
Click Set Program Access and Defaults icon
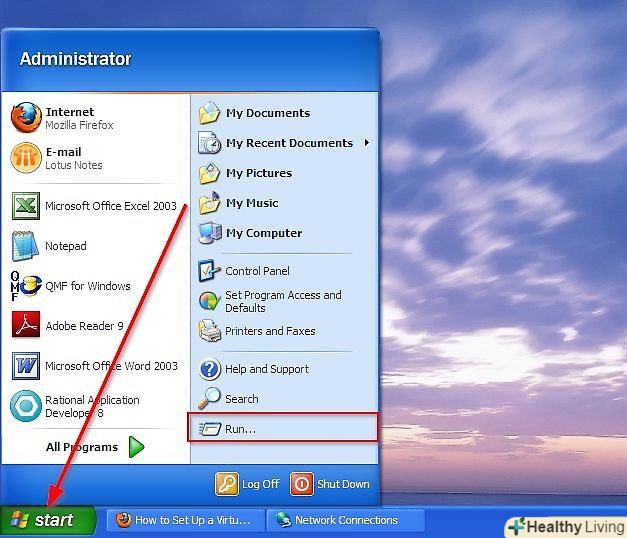pyautogui.click(x=210, y=301)
